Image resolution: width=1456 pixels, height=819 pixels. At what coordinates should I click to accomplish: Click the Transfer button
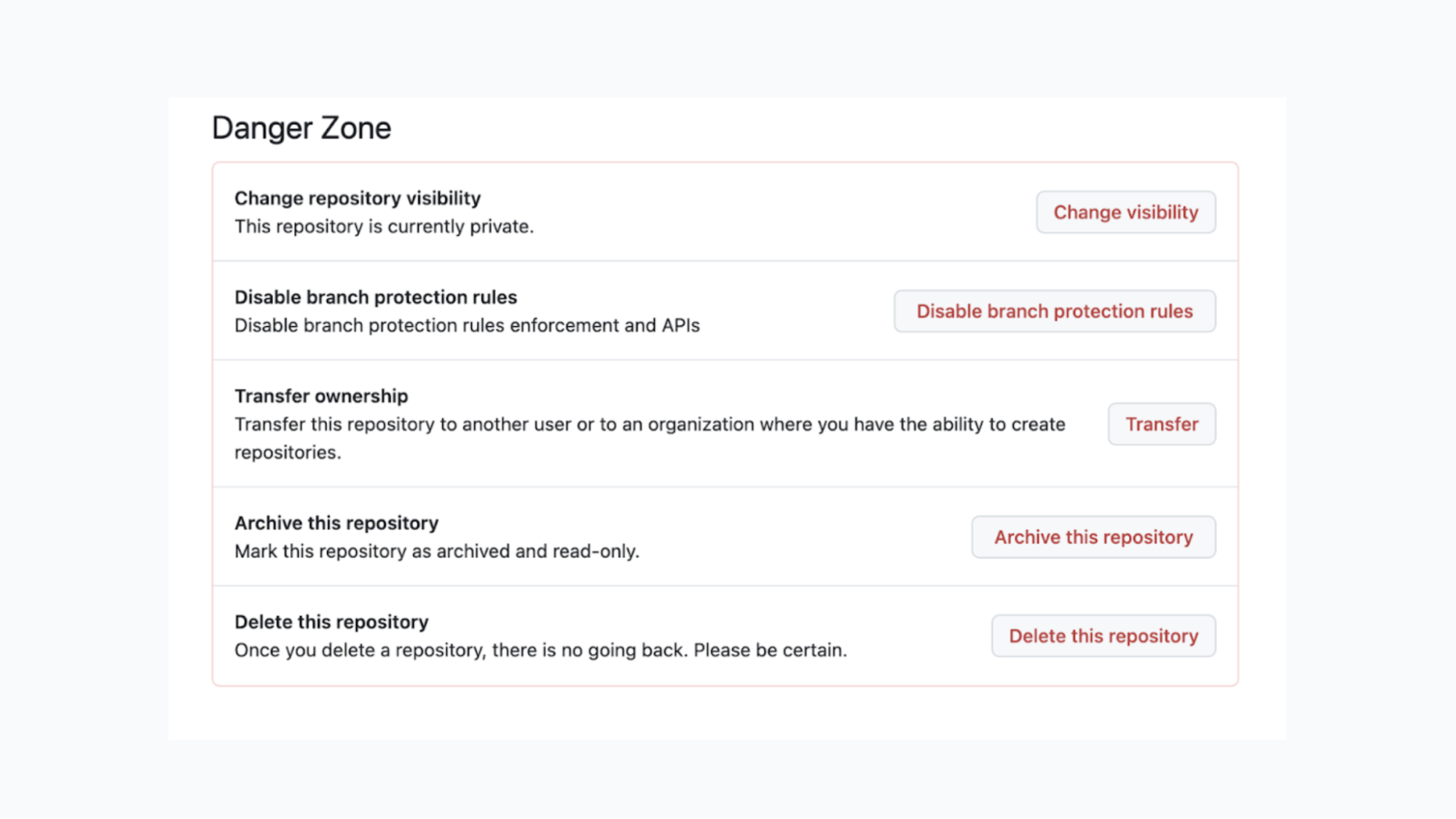point(1161,424)
